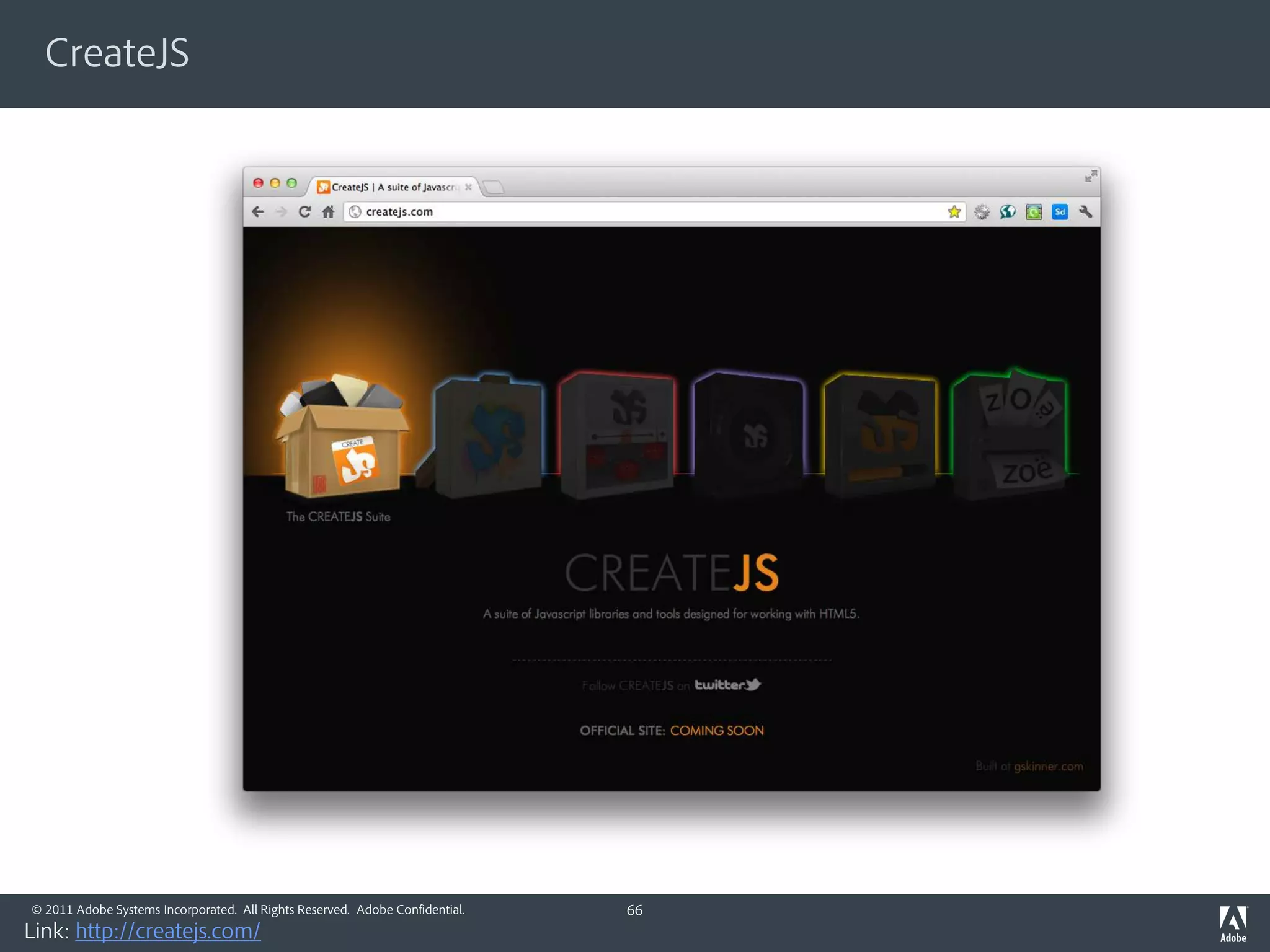Select the CreateJS browser tab

(x=394, y=187)
